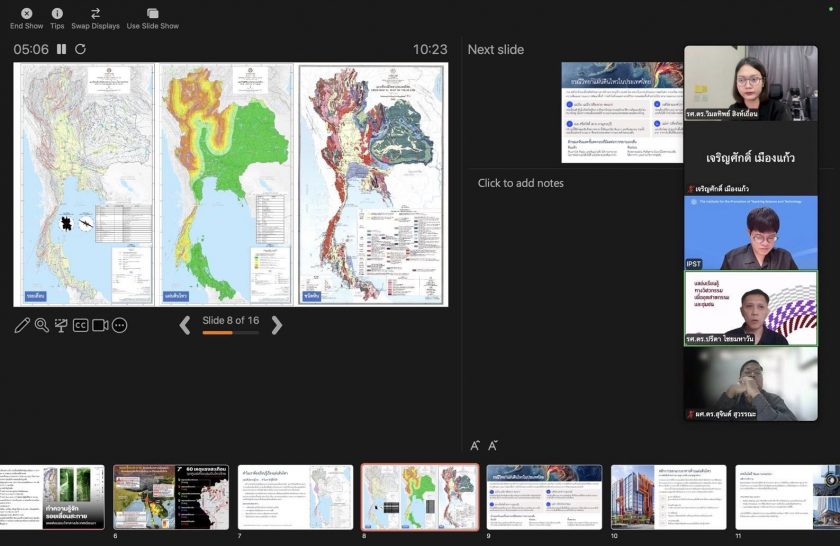
Task: Click Use Slide Show in the toolbar
Action: point(152,13)
